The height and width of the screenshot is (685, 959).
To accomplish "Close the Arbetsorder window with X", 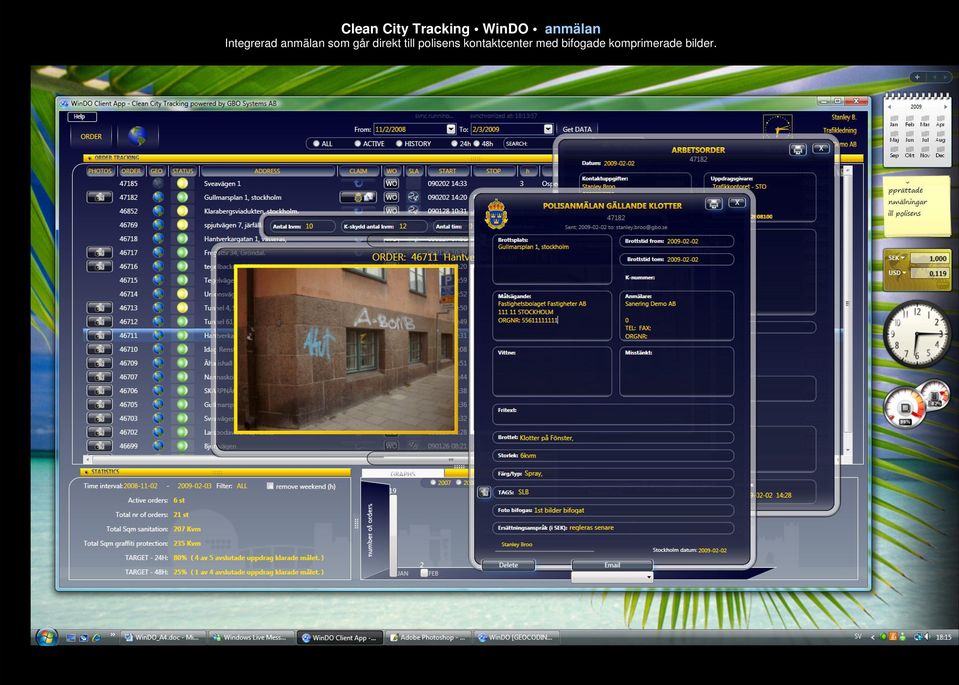I will click(x=821, y=149).
